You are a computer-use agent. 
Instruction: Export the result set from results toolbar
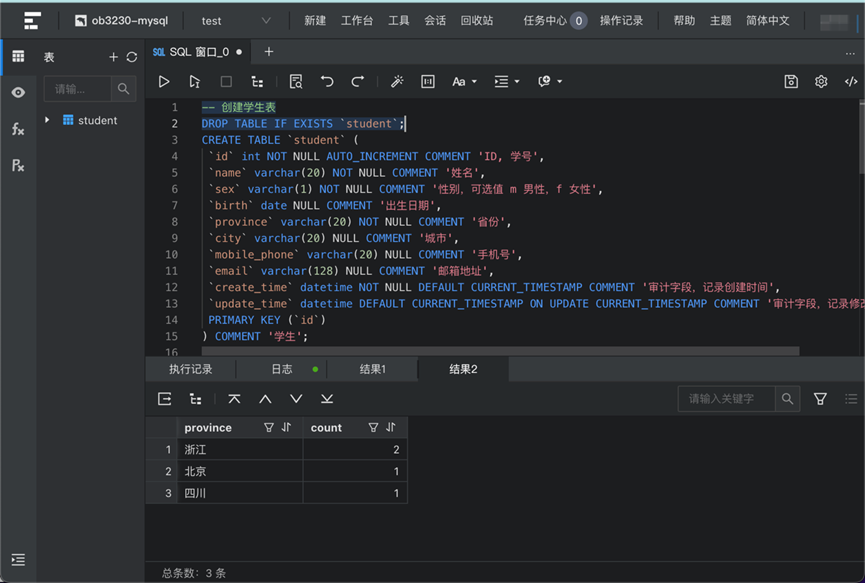(165, 398)
